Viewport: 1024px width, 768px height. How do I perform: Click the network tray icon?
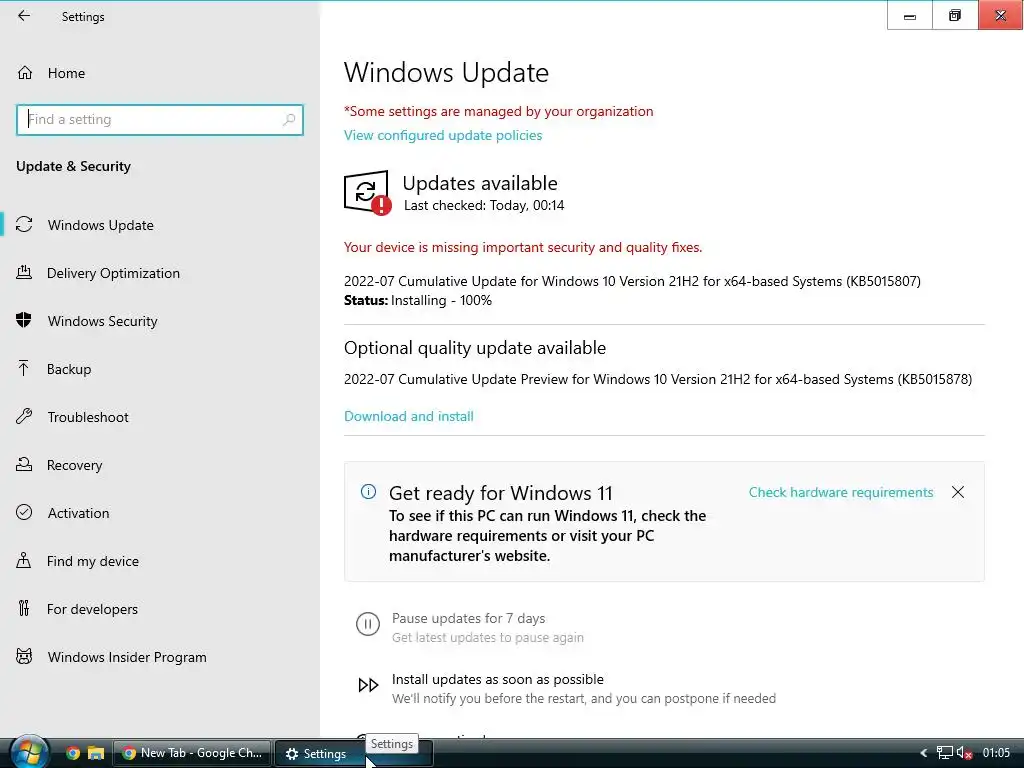(944, 753)
